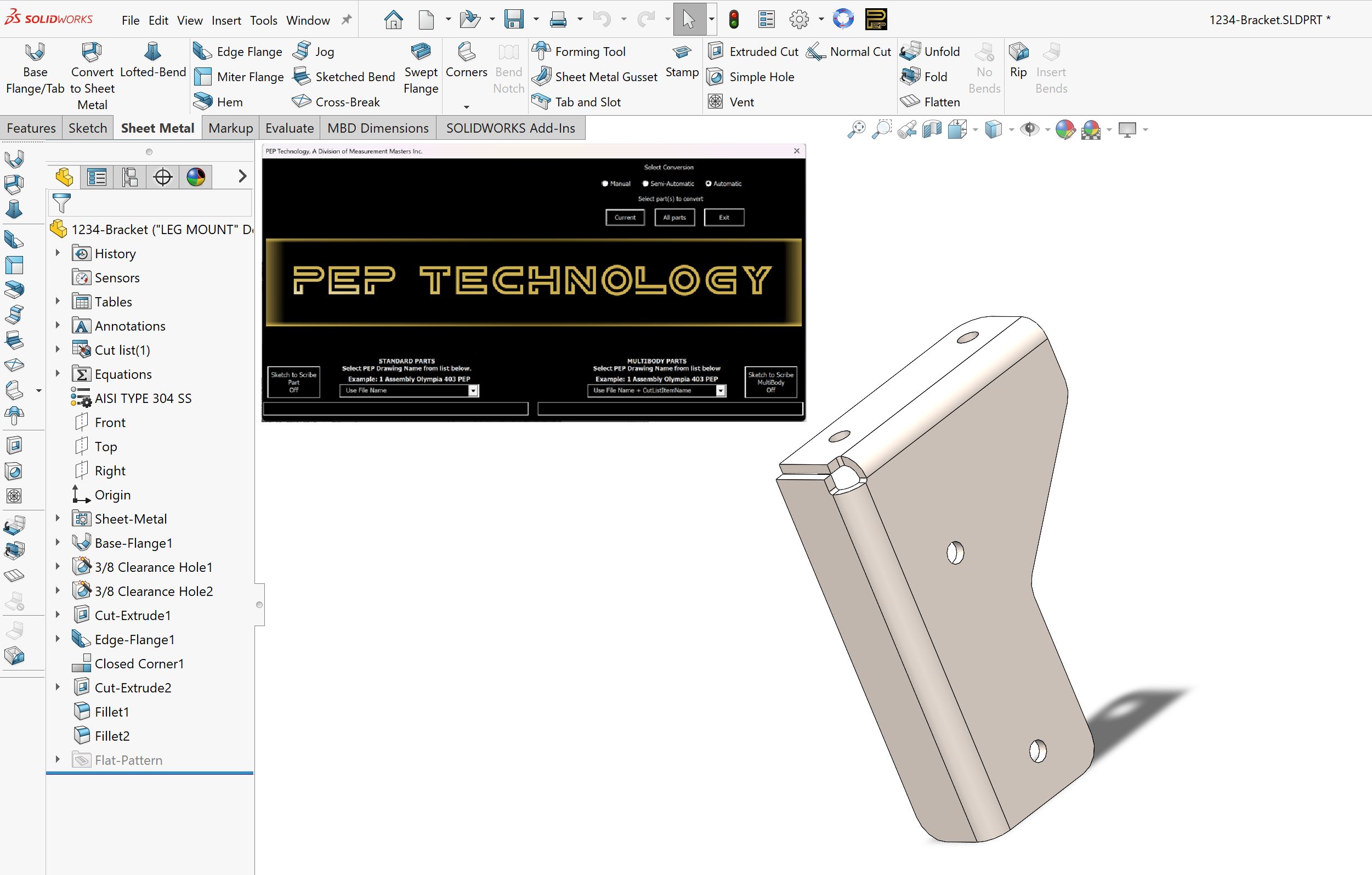Click the Save icon
1372x875 pixels.
[514, 19]
